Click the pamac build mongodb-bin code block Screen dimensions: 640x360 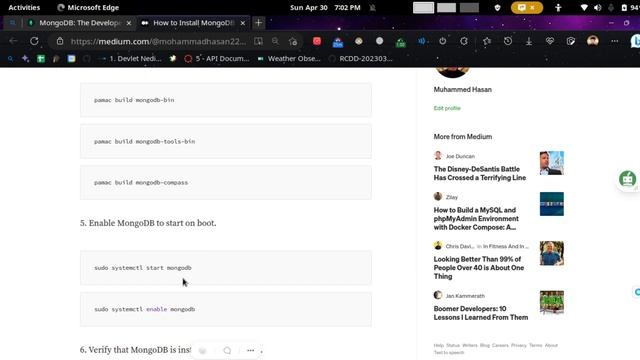tap(226, 100)
